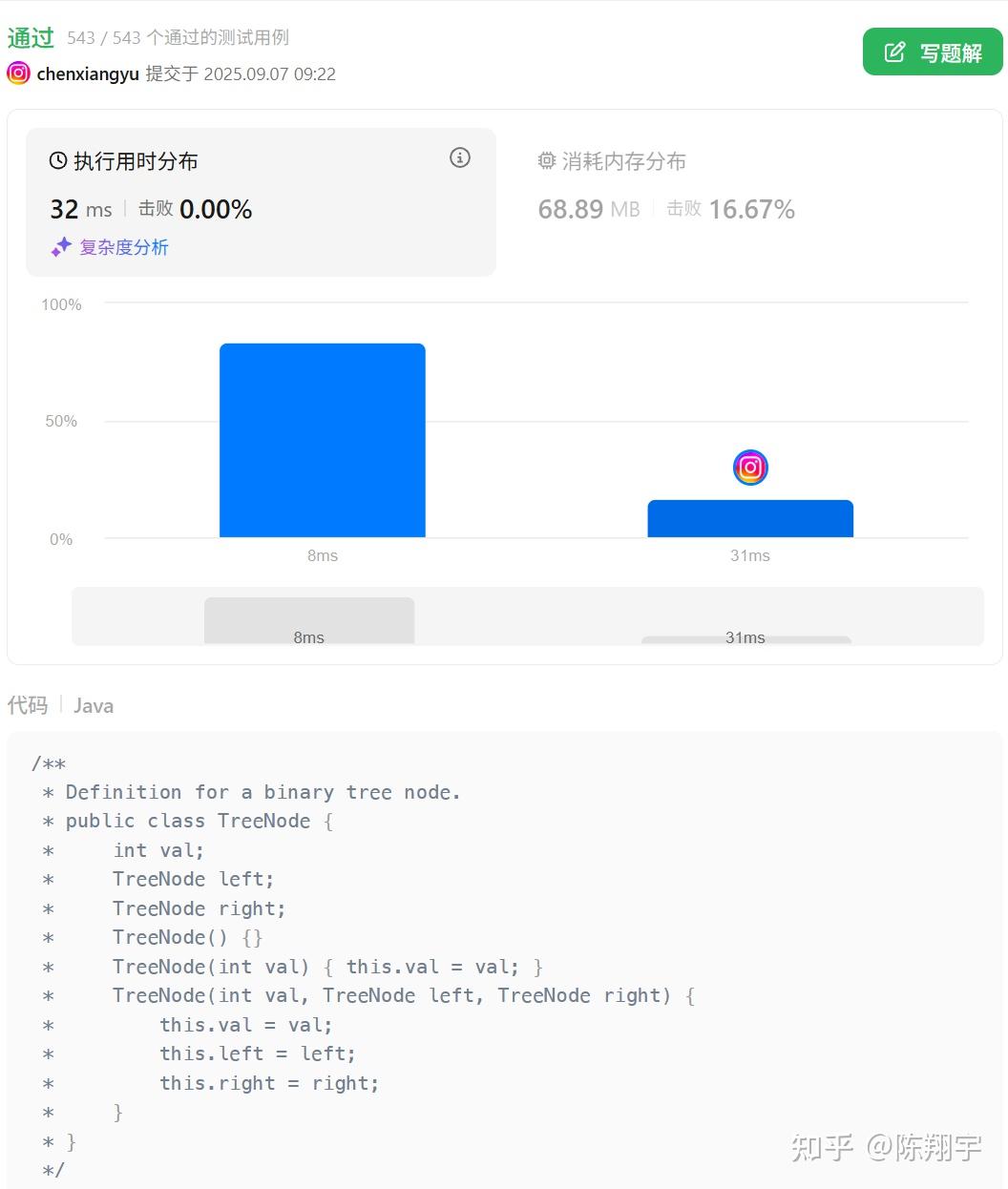Open chenxiangyu's avatar icon near the username
Image resolution: width=1008 pixels, height=1189 pixels.
click(18, 73)
